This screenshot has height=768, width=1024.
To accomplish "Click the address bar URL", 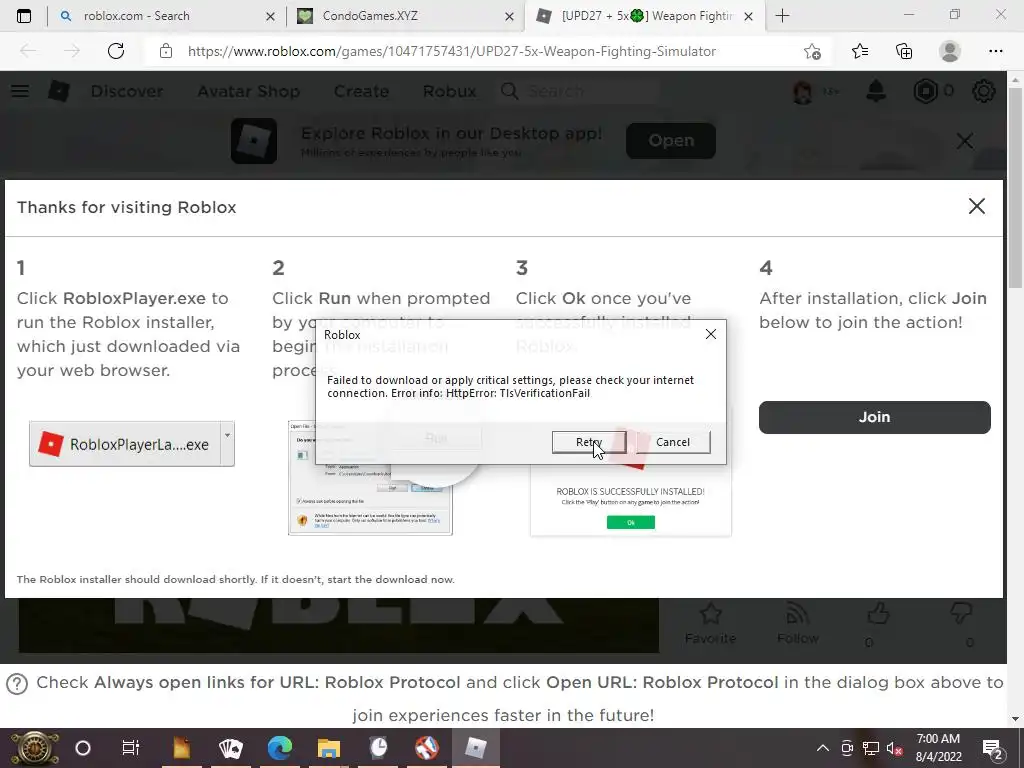I will pyautogui.click(x=452, y=51).
